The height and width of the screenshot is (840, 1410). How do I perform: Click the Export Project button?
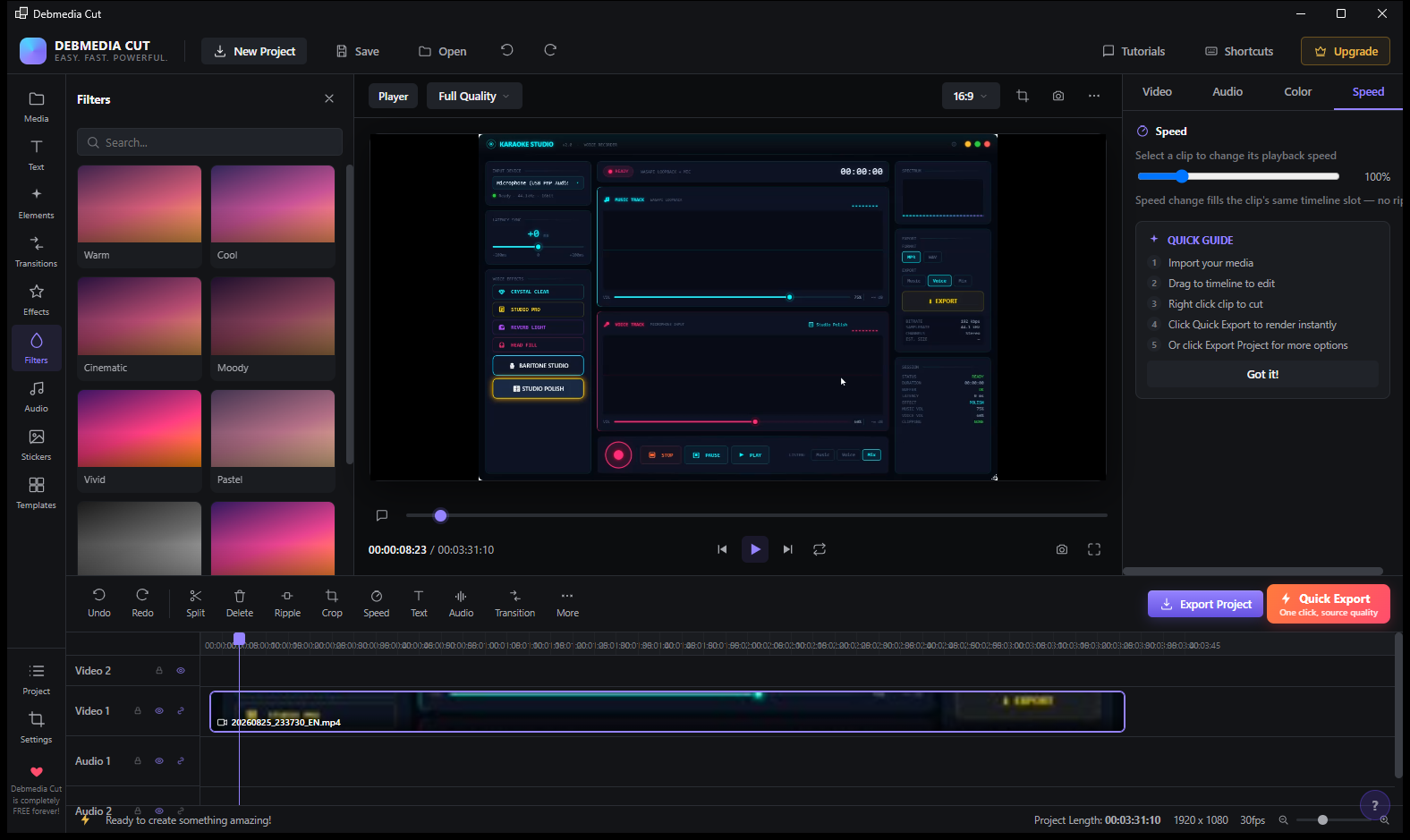click(1206, 604)
